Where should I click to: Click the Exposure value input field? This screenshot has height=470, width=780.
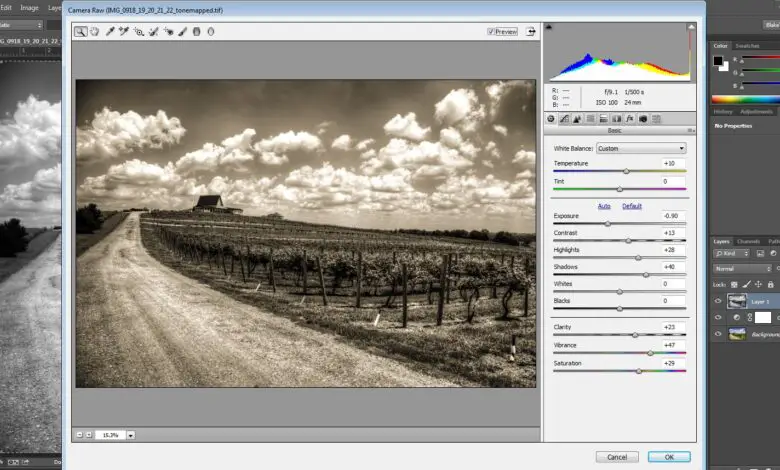(x=672, y=216)
